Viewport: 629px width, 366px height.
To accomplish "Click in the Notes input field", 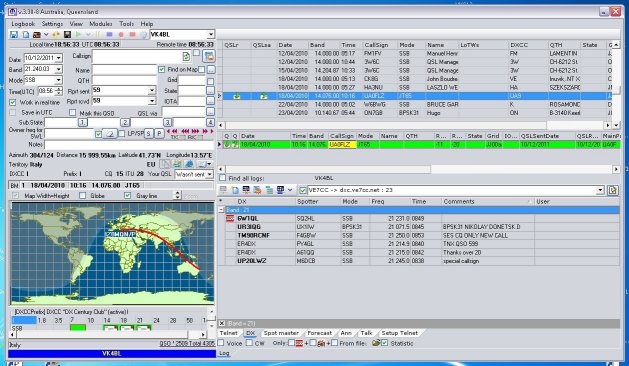I will [x=129, y=144].
